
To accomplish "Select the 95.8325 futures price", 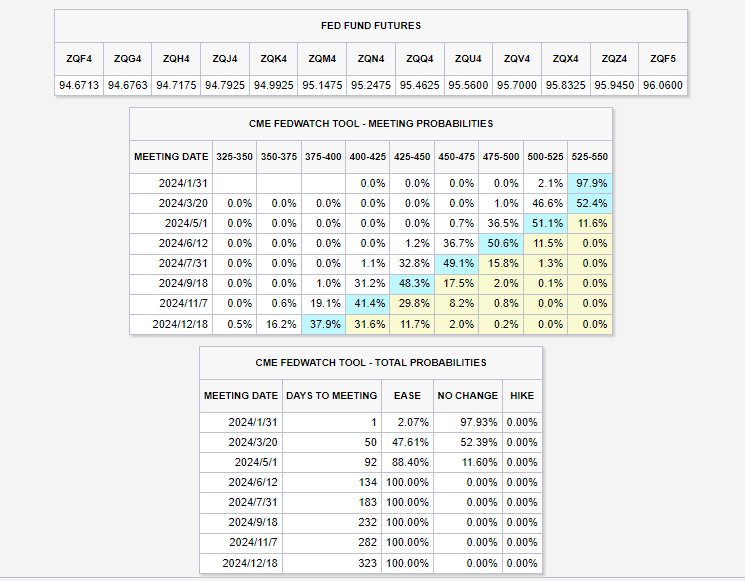I will coord(566,86).
